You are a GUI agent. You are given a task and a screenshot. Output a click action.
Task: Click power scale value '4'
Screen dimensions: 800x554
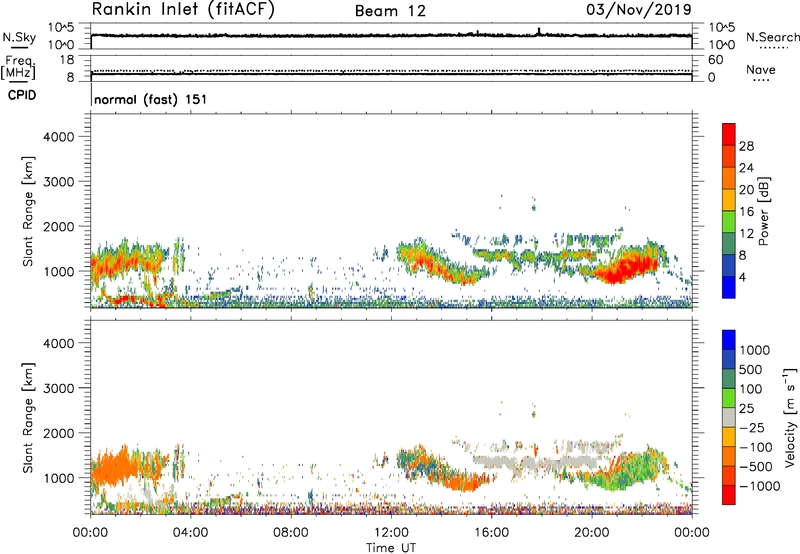pyautogui.click(x=743, y=277)
